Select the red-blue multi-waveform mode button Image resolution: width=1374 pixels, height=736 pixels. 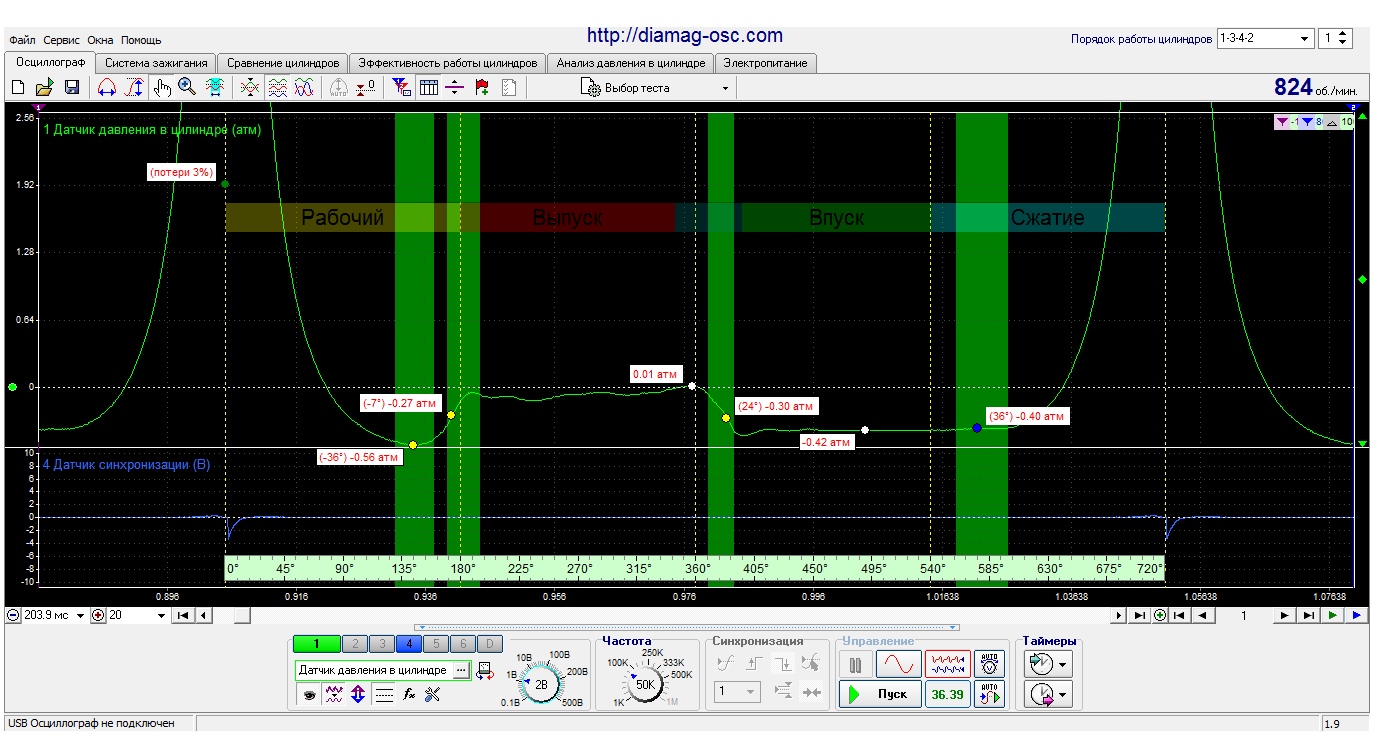pos(947,664)
